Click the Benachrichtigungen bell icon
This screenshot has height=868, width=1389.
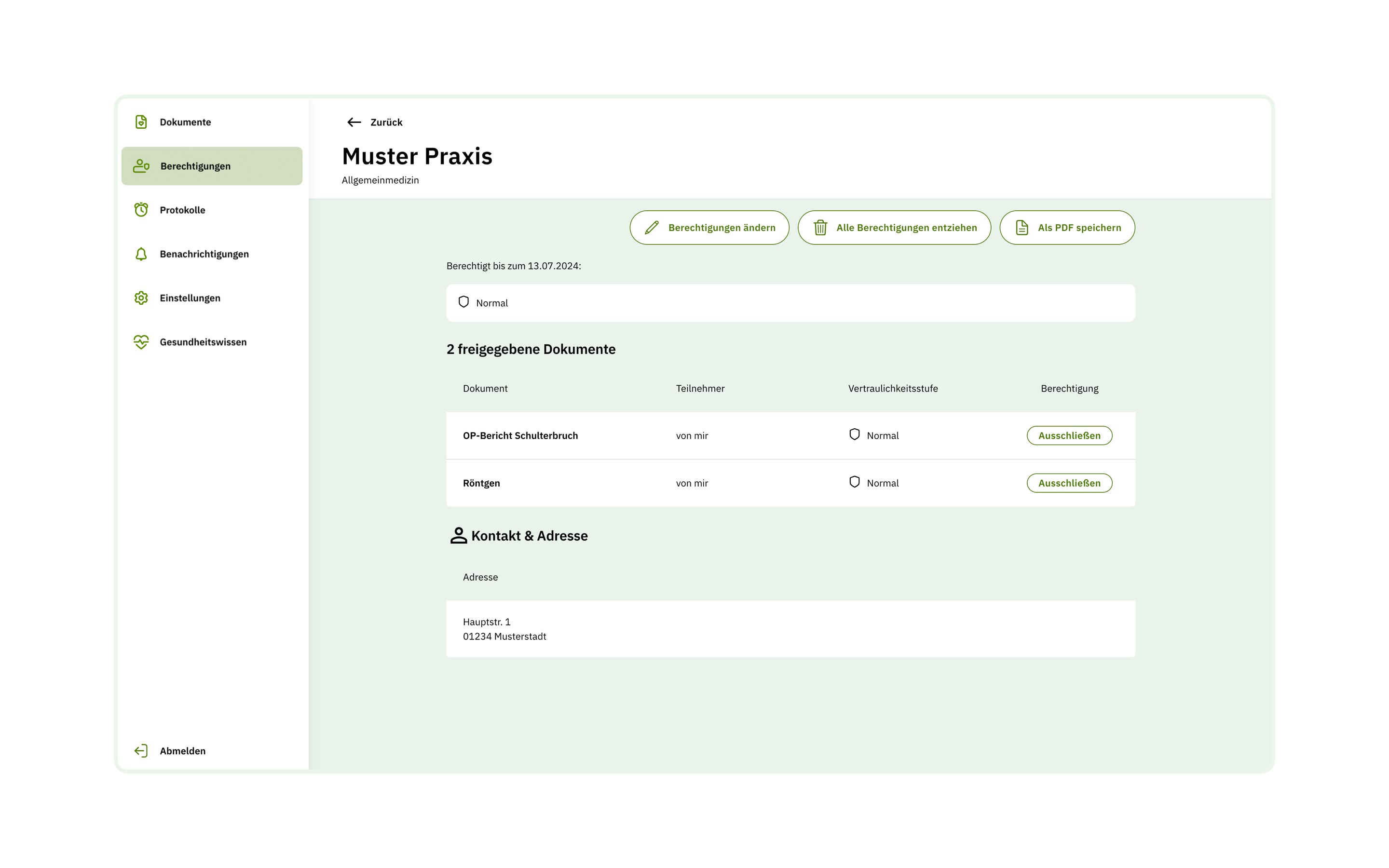pyautogui.click(x=141, y=254)
